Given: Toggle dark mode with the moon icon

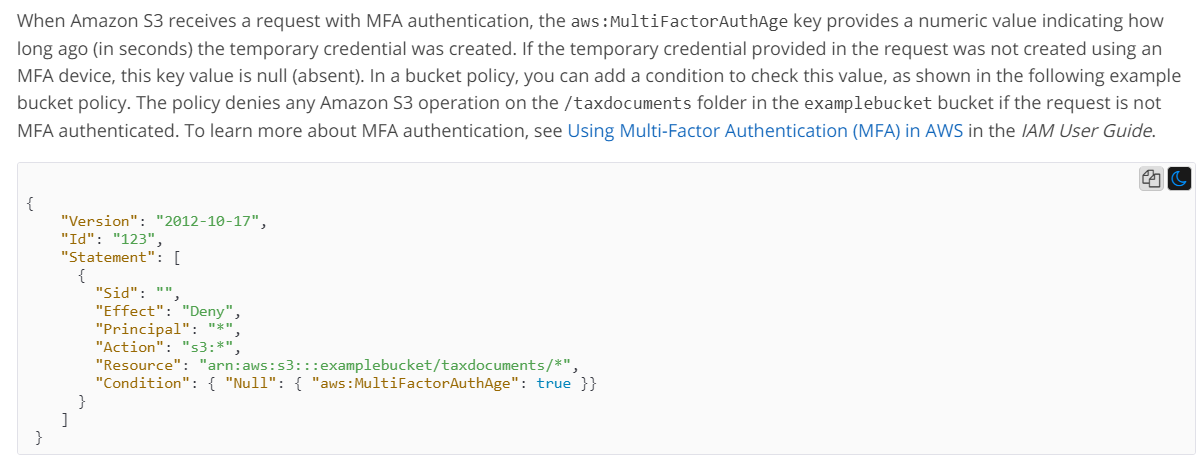Looking at the screenshot, I should click(x=1179, y=179).
